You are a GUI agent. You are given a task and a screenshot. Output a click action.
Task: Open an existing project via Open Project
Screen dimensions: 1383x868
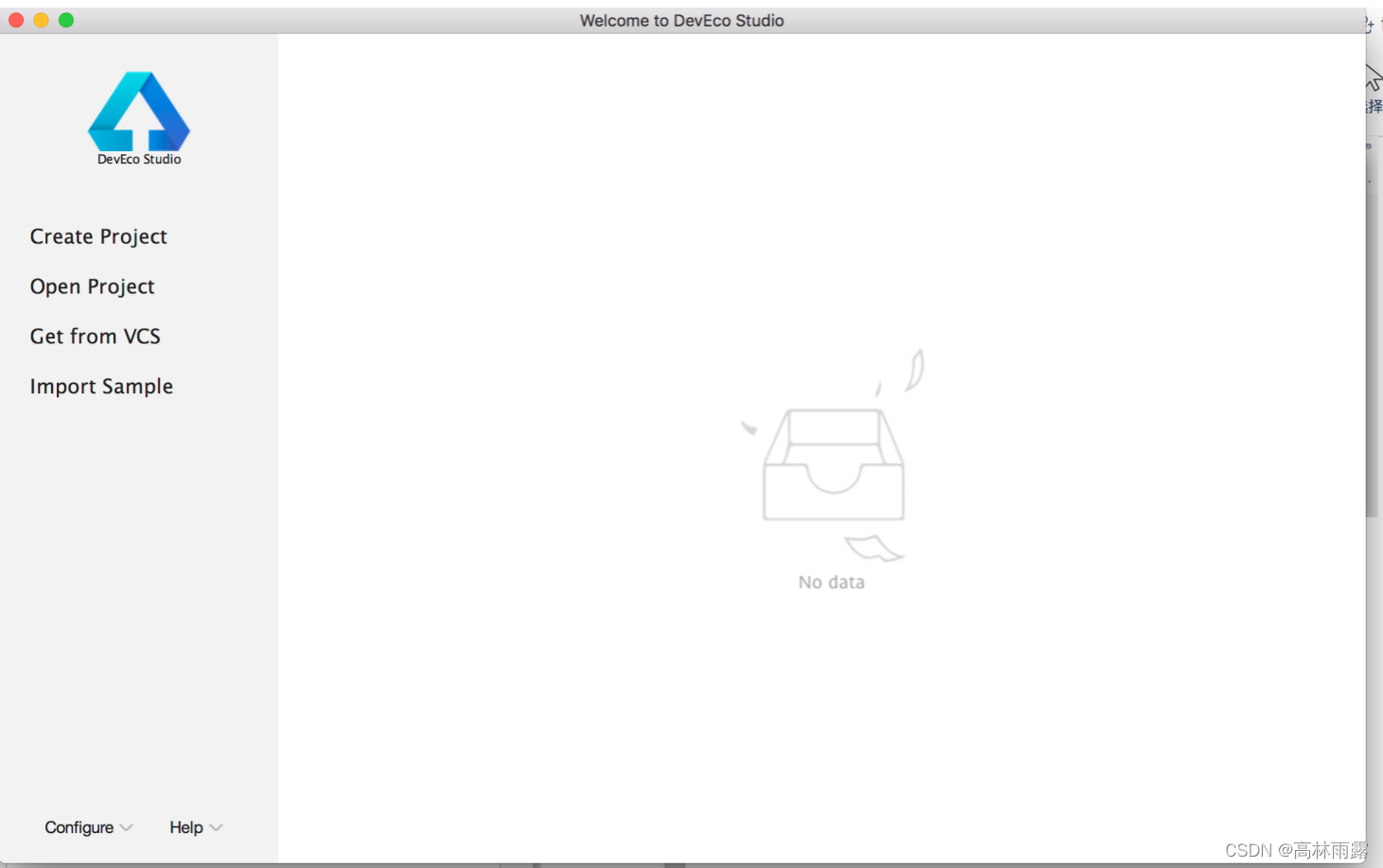point(92,286)
